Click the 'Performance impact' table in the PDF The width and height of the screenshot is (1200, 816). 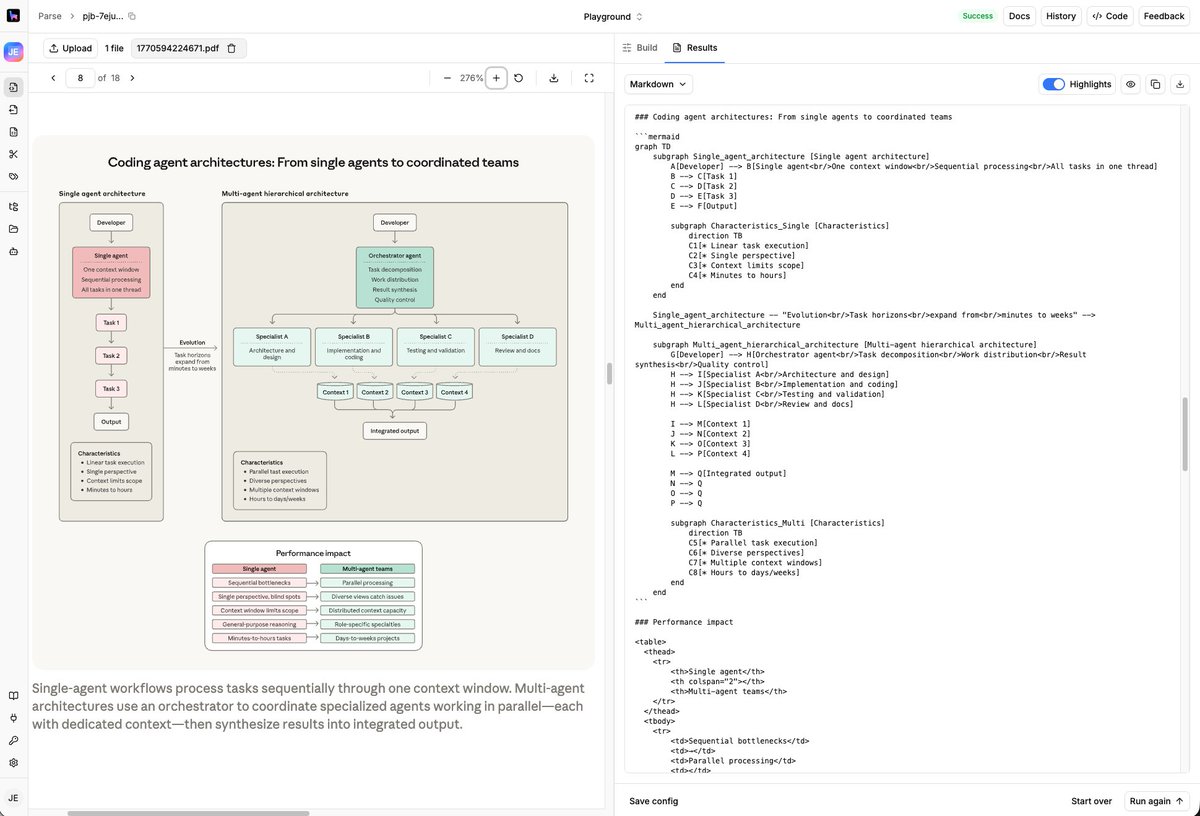point(313,596)
